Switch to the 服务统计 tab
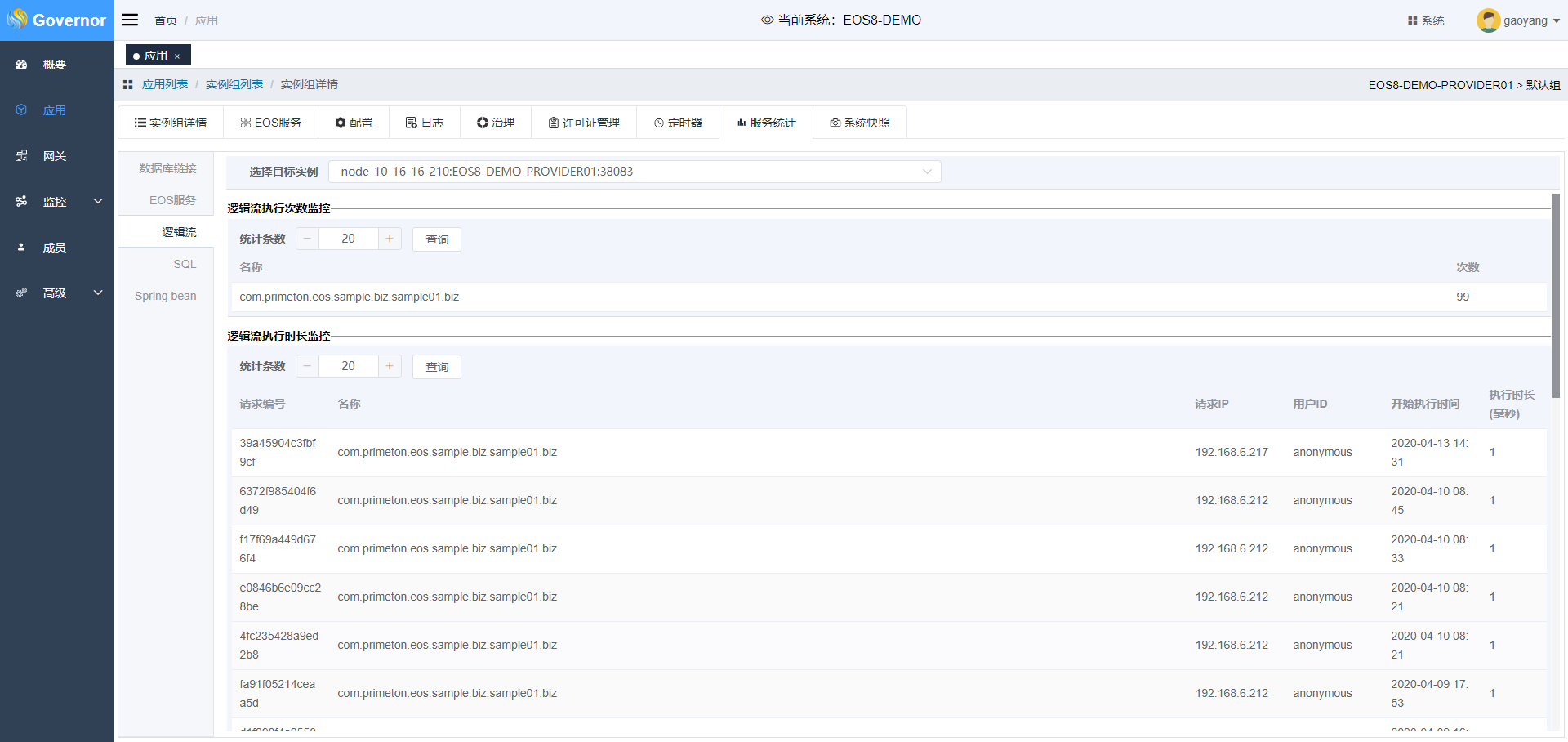Viewport: 1568px width, 742px height. coord(766,123)
